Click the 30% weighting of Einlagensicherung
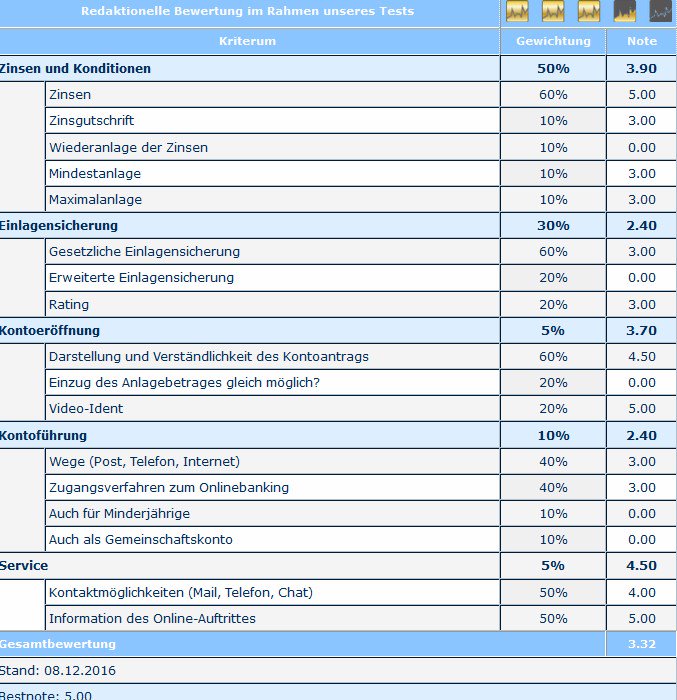 [x=553, y=225]
